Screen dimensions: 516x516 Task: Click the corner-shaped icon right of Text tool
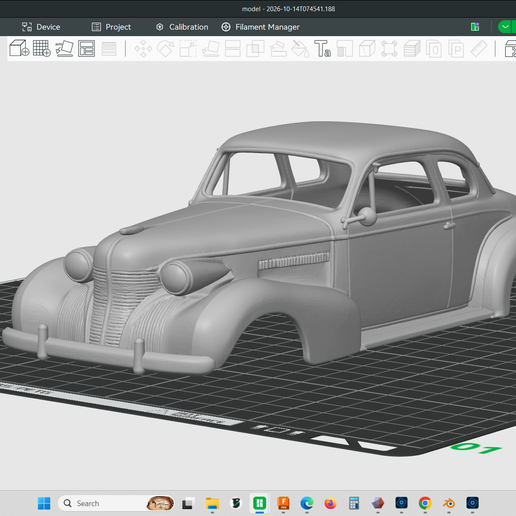tap(345, 49)
